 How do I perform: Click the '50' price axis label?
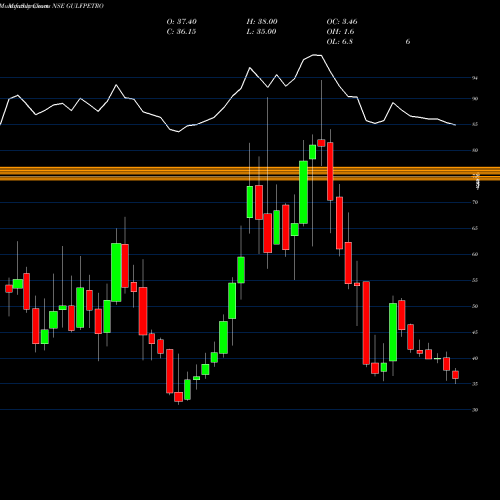pyautogui.click(x=475, y=306)
